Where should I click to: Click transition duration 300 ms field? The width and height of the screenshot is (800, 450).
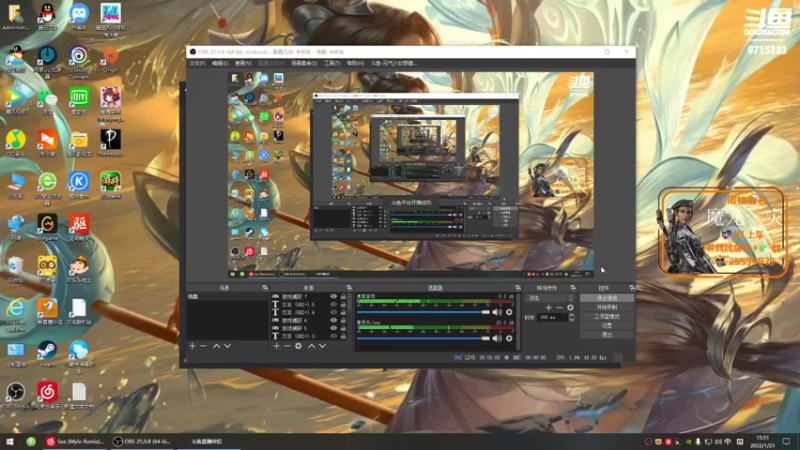pyautogui.click(x=553, y=317)
